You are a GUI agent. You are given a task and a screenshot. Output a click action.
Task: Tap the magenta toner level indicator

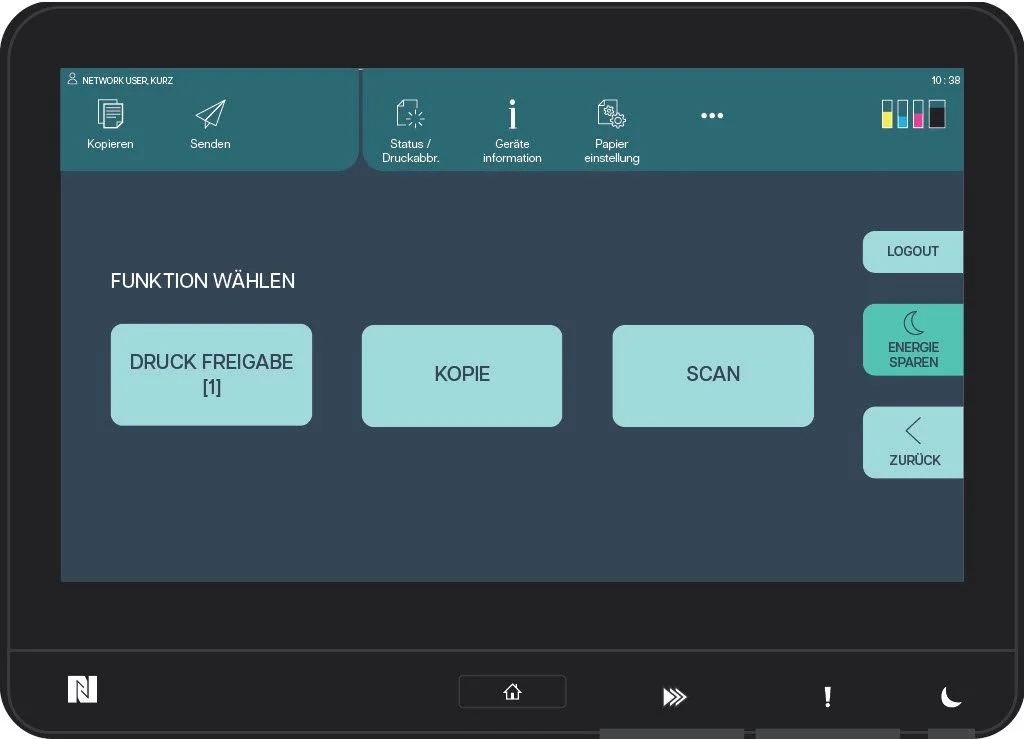click(918, 114)
